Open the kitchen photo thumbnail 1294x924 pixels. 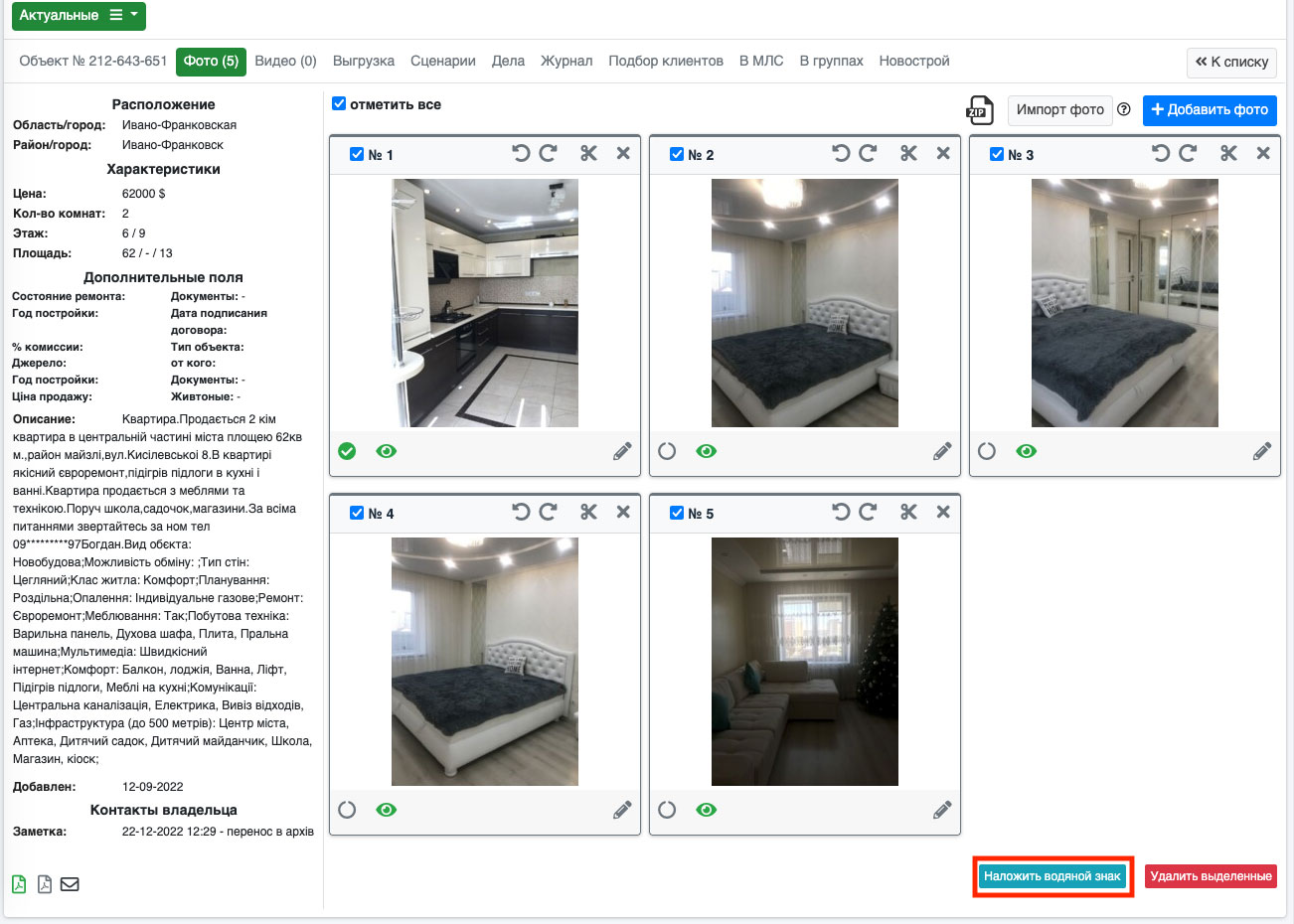(x=485, y=303)
